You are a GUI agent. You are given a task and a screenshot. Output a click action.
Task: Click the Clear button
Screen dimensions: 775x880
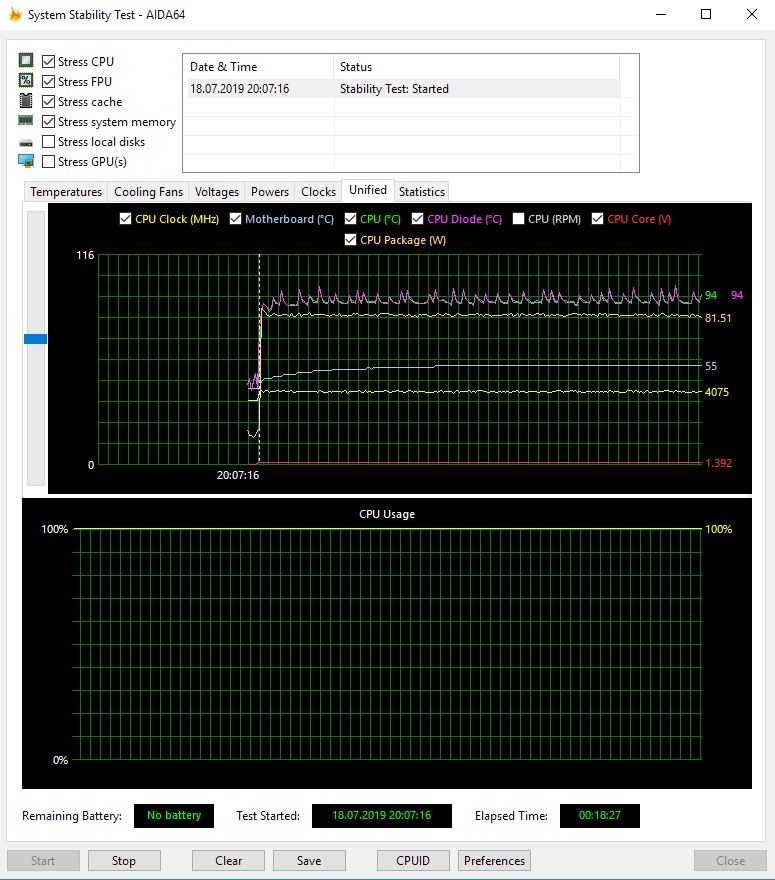pyautogui.click(x=228, y=860)
